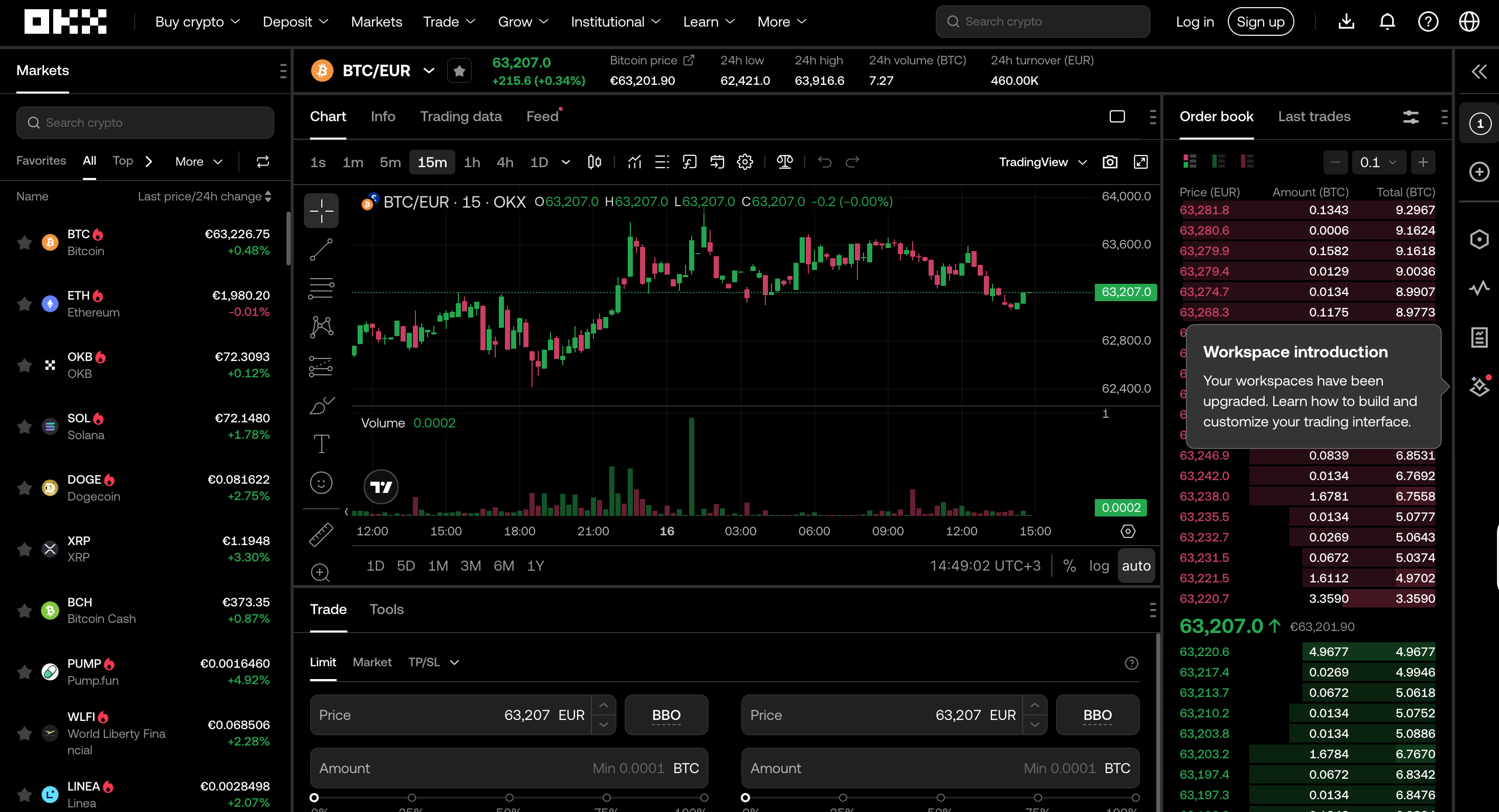1499x812 pixels.
Task: Expand the TP/SL order type dropdown
Action: pyautogui.click(x=433, y=662)
